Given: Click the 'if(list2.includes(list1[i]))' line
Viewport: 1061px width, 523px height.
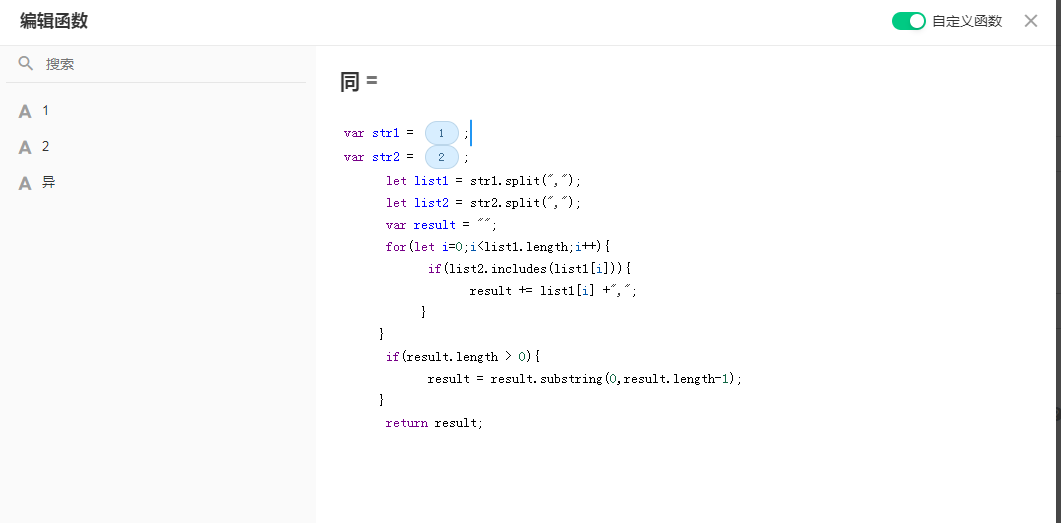Looking at the screenshot, I should click(x=529, y=269).
